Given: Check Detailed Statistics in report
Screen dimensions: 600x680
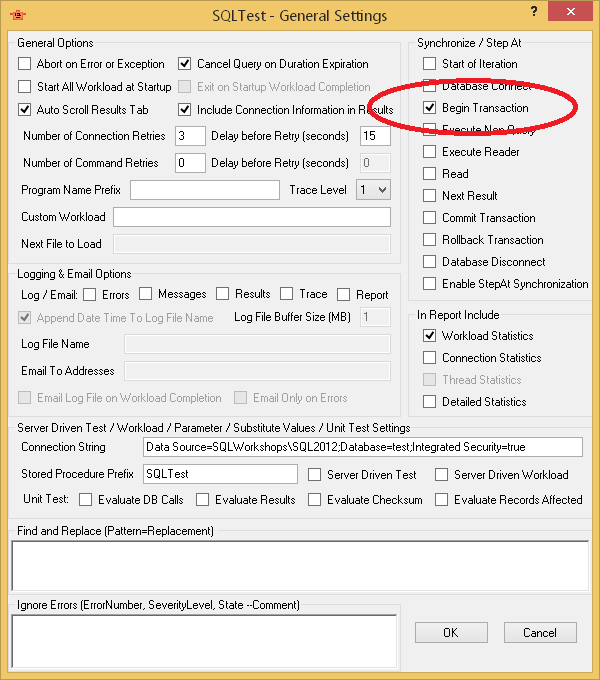Looking at the screenshot, I should (430, 402).
